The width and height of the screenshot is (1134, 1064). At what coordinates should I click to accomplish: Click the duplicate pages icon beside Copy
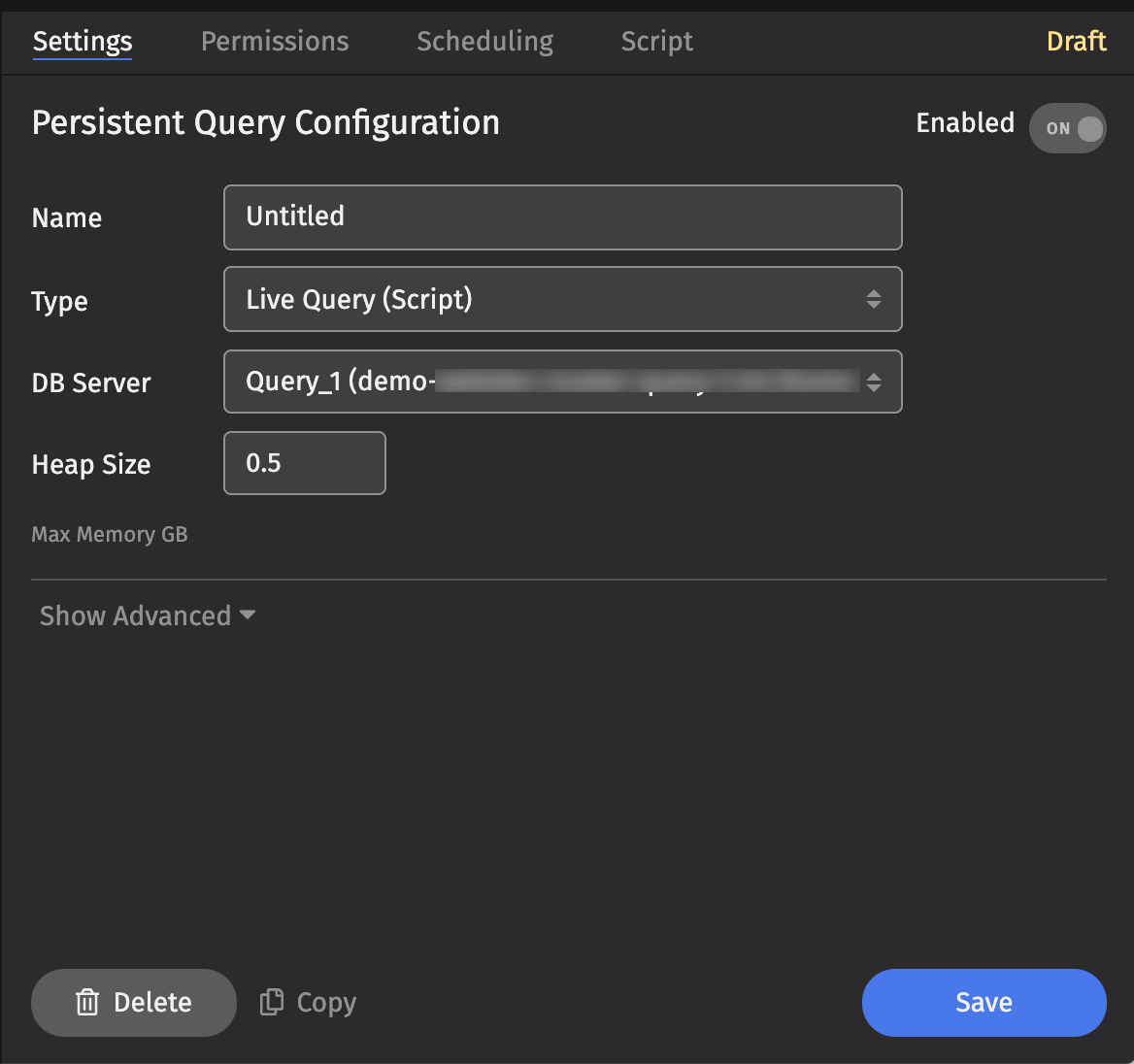[272, 1002]
